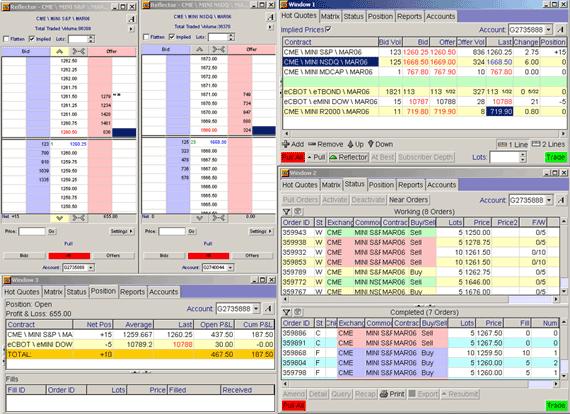Click clear-filter icon above Completed orders

(297, 312)
